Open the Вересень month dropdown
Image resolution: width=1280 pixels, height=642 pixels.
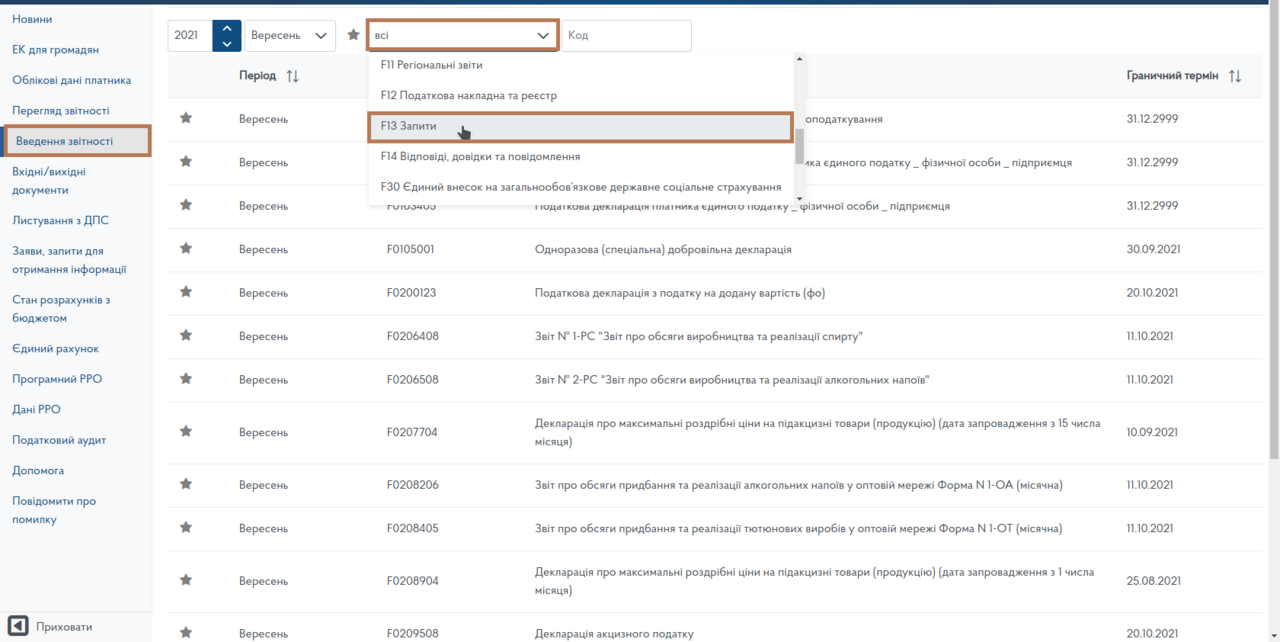point(290,36)
